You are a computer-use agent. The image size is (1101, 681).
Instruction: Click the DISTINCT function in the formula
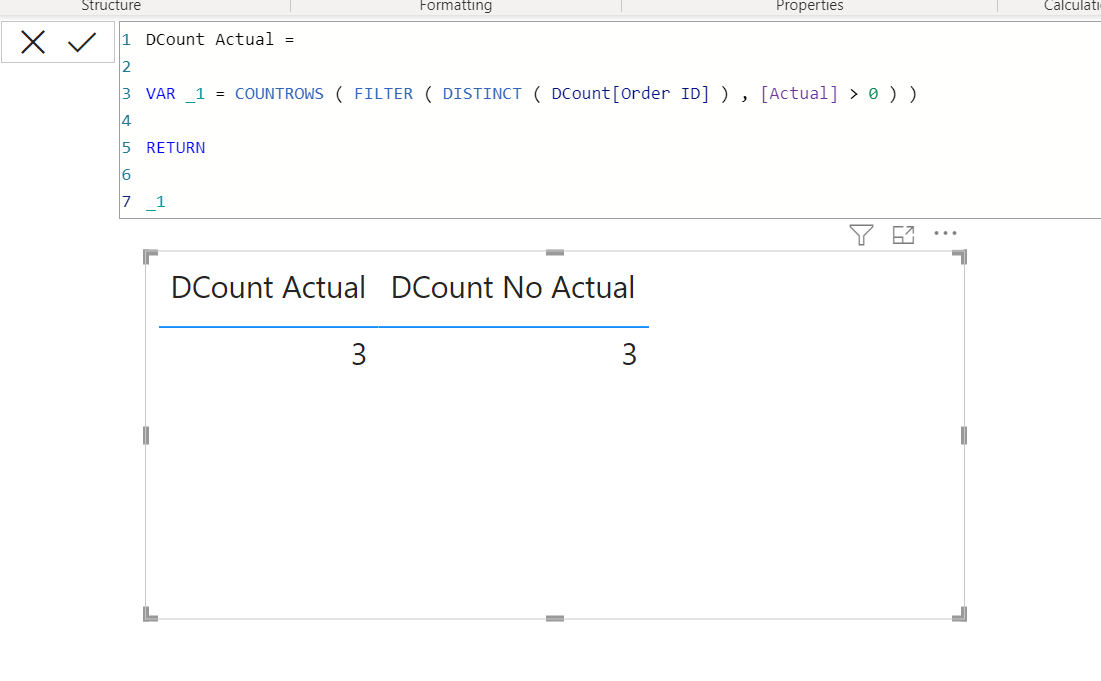point(482,93)
